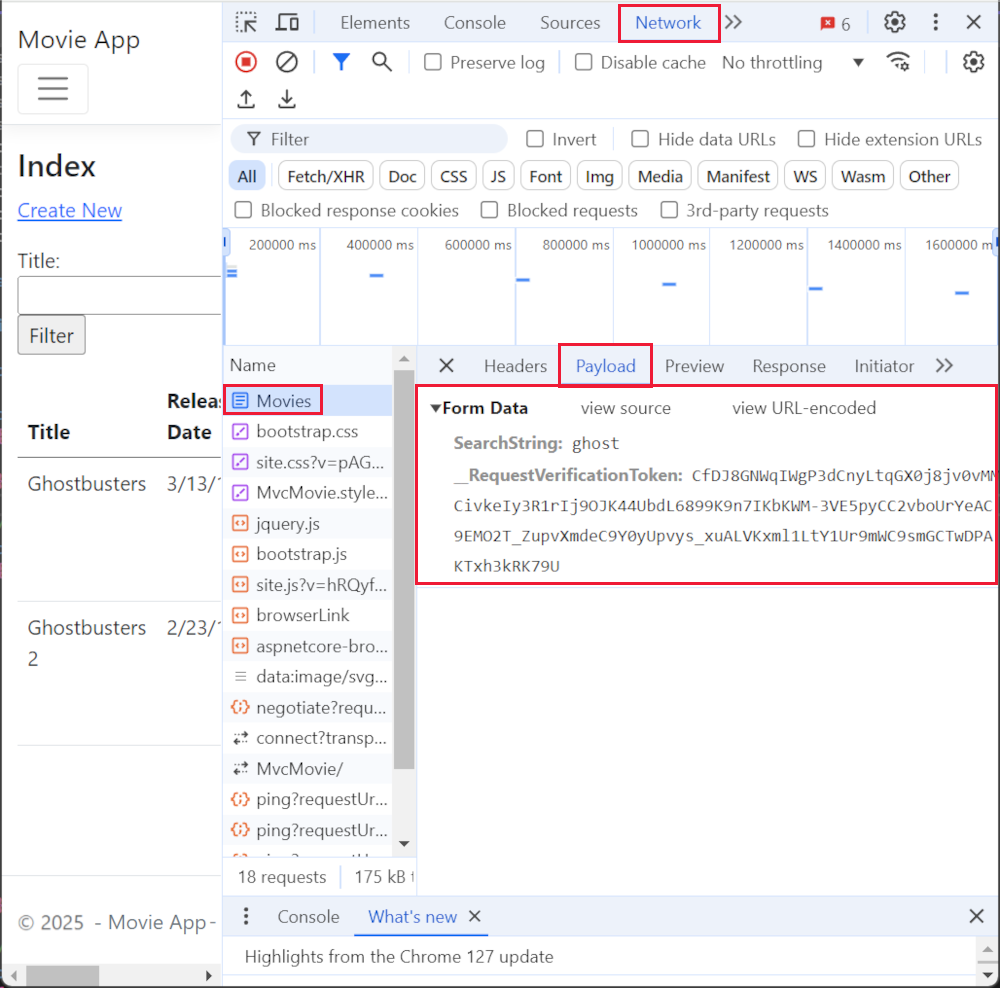Image resolution: width=1000 pixels, height=988 pixels.
Task: Close the What's new drawer tab
Action: click(474, 917)
